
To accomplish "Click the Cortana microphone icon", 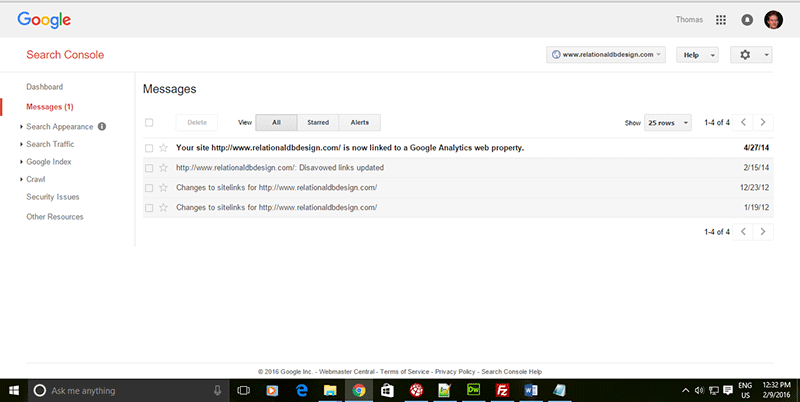I will pyautogui.click(x=217, y=391).
